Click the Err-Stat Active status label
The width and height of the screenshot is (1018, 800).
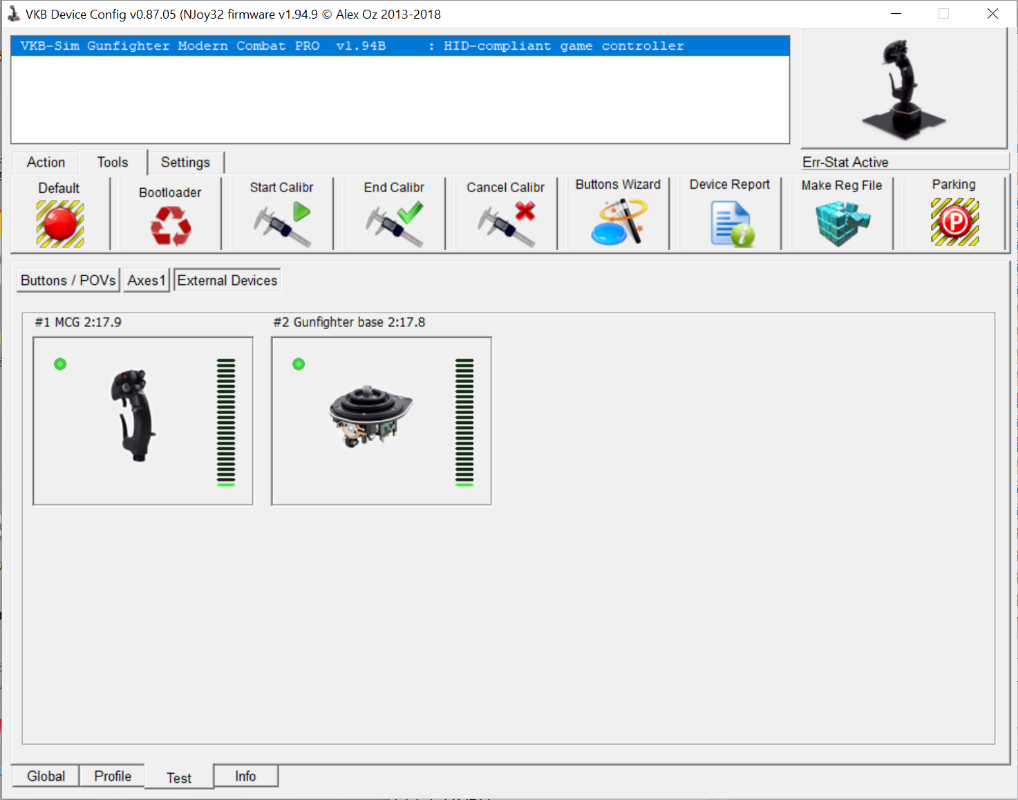(x=845, y=162)
